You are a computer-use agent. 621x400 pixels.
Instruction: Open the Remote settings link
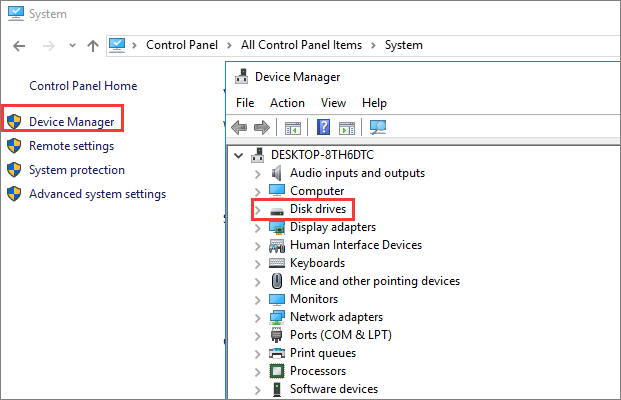pyautogui.click(x=71, y=146)
